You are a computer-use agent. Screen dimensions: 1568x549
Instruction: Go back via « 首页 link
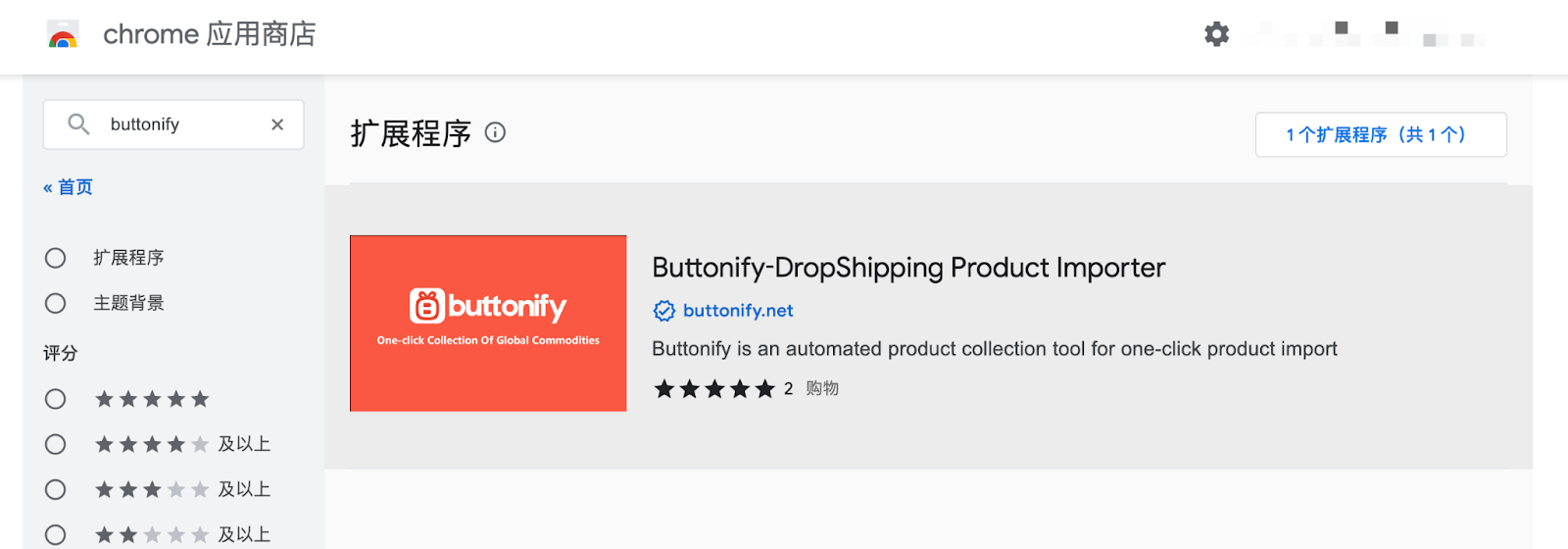68,187
